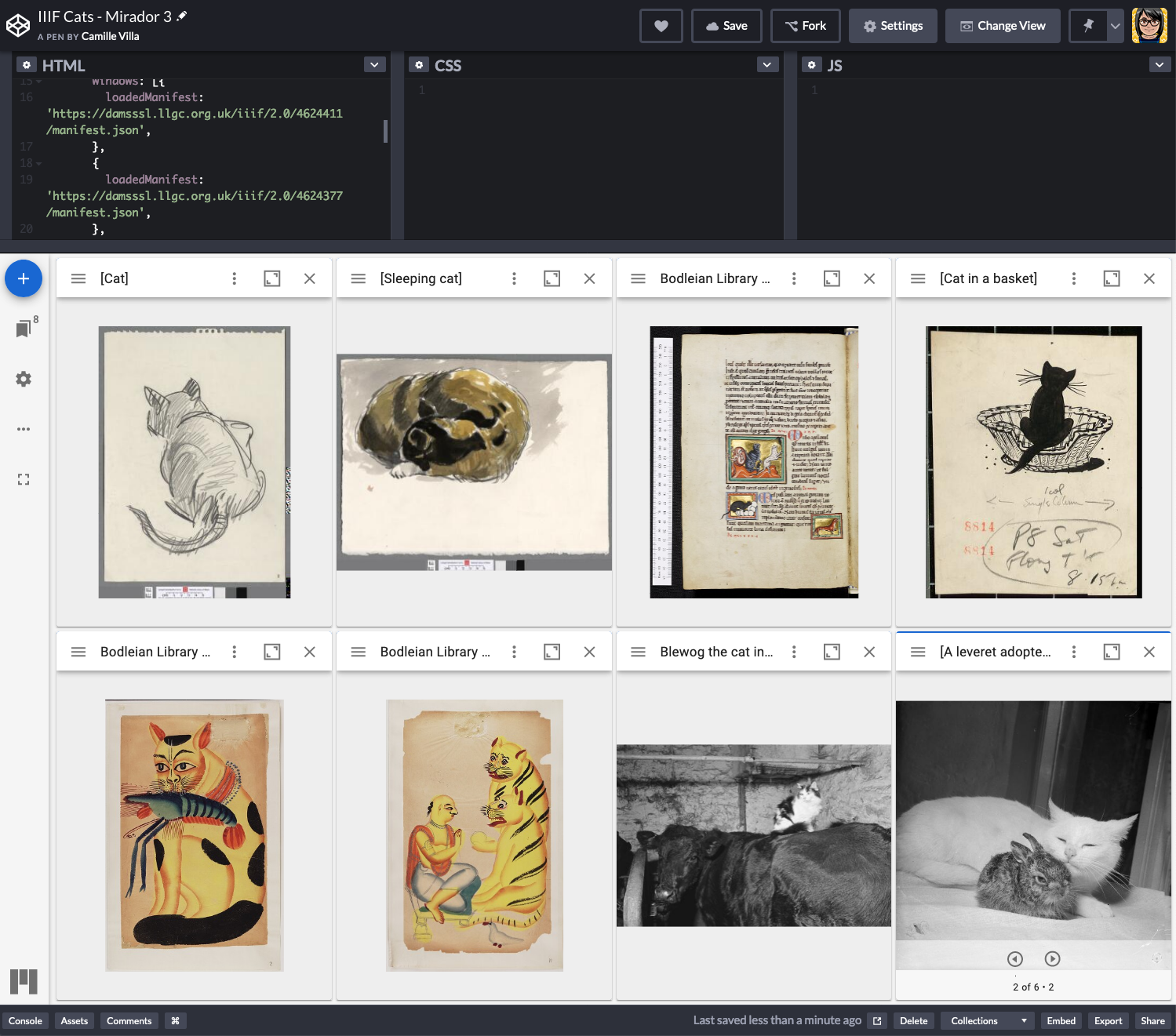Expand HTML editor dropdown chevron
The height and width of the screenshot is (1036, 1176).
374,65
